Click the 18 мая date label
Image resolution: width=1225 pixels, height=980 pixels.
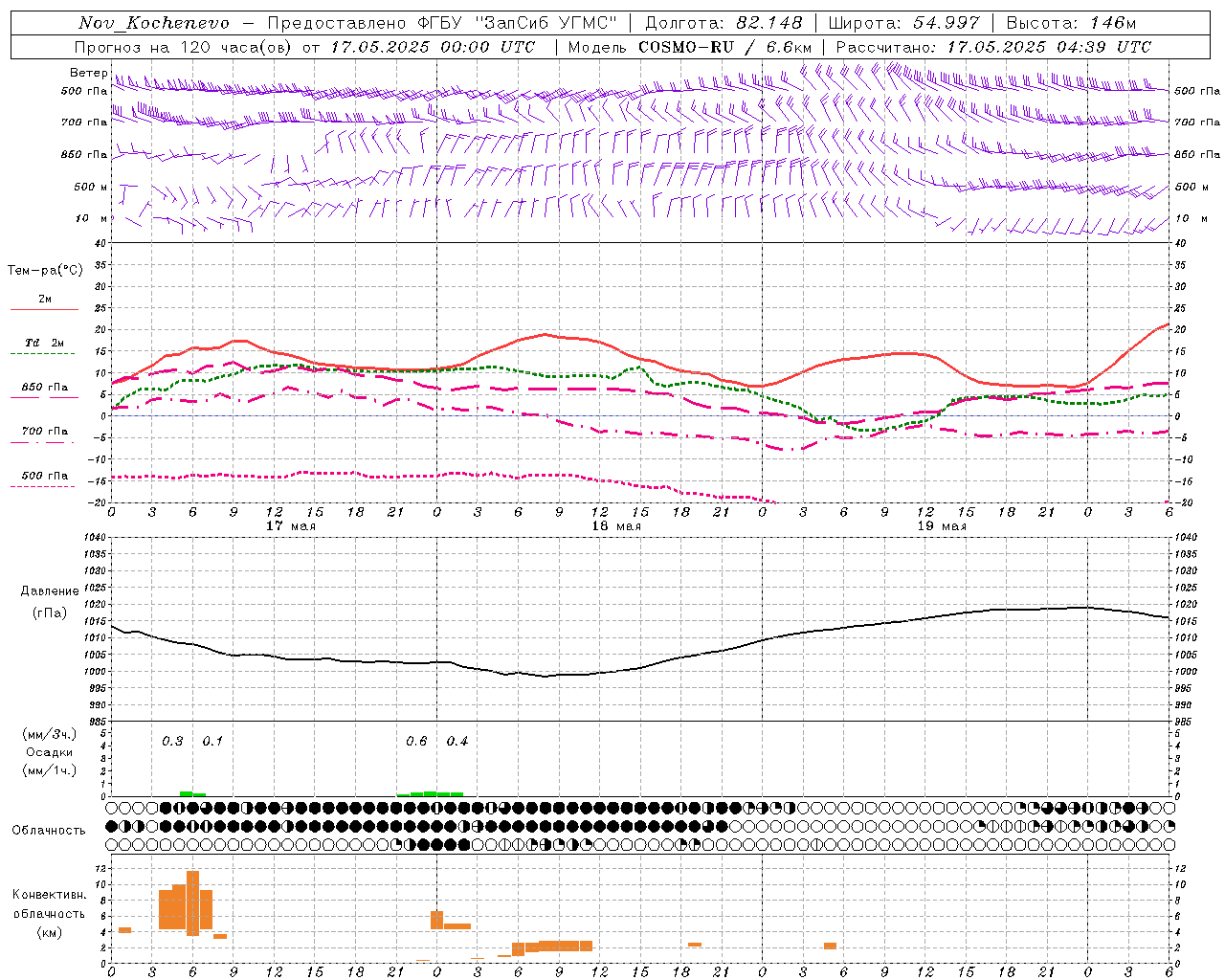point(615,526)
